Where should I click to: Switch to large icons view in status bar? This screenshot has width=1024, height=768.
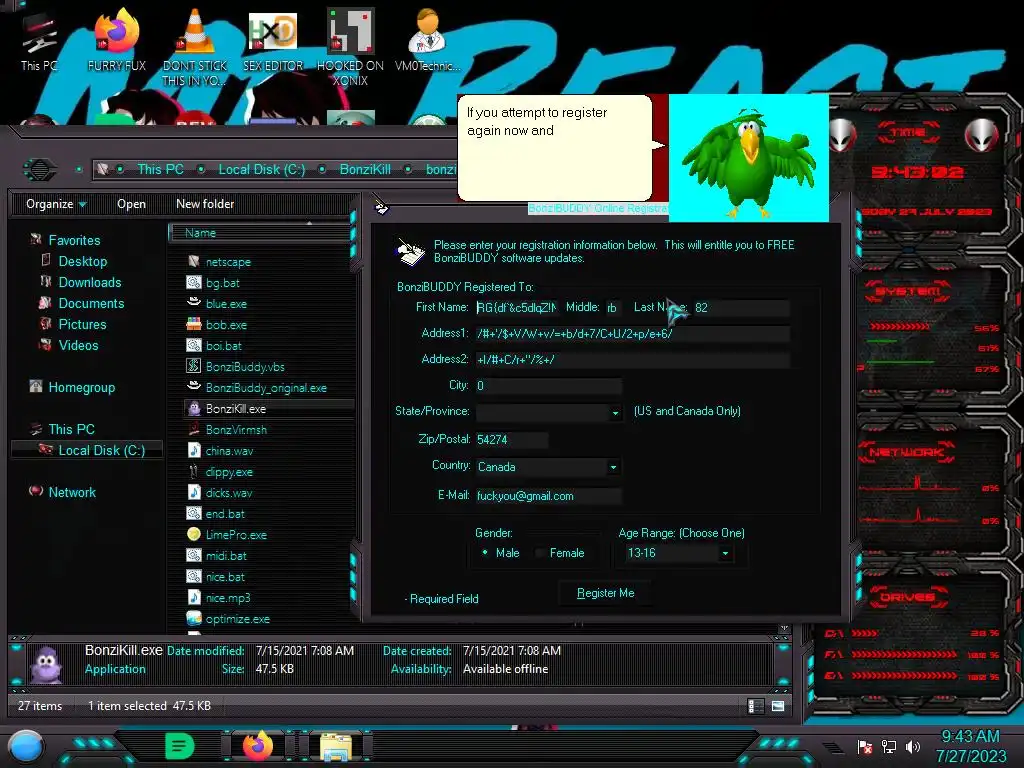[x=778, y=706]
